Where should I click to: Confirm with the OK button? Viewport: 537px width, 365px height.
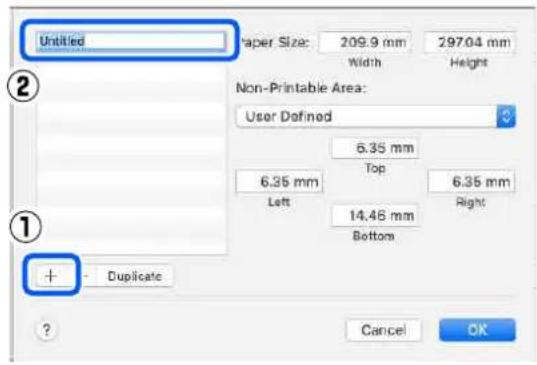[477, 330]
